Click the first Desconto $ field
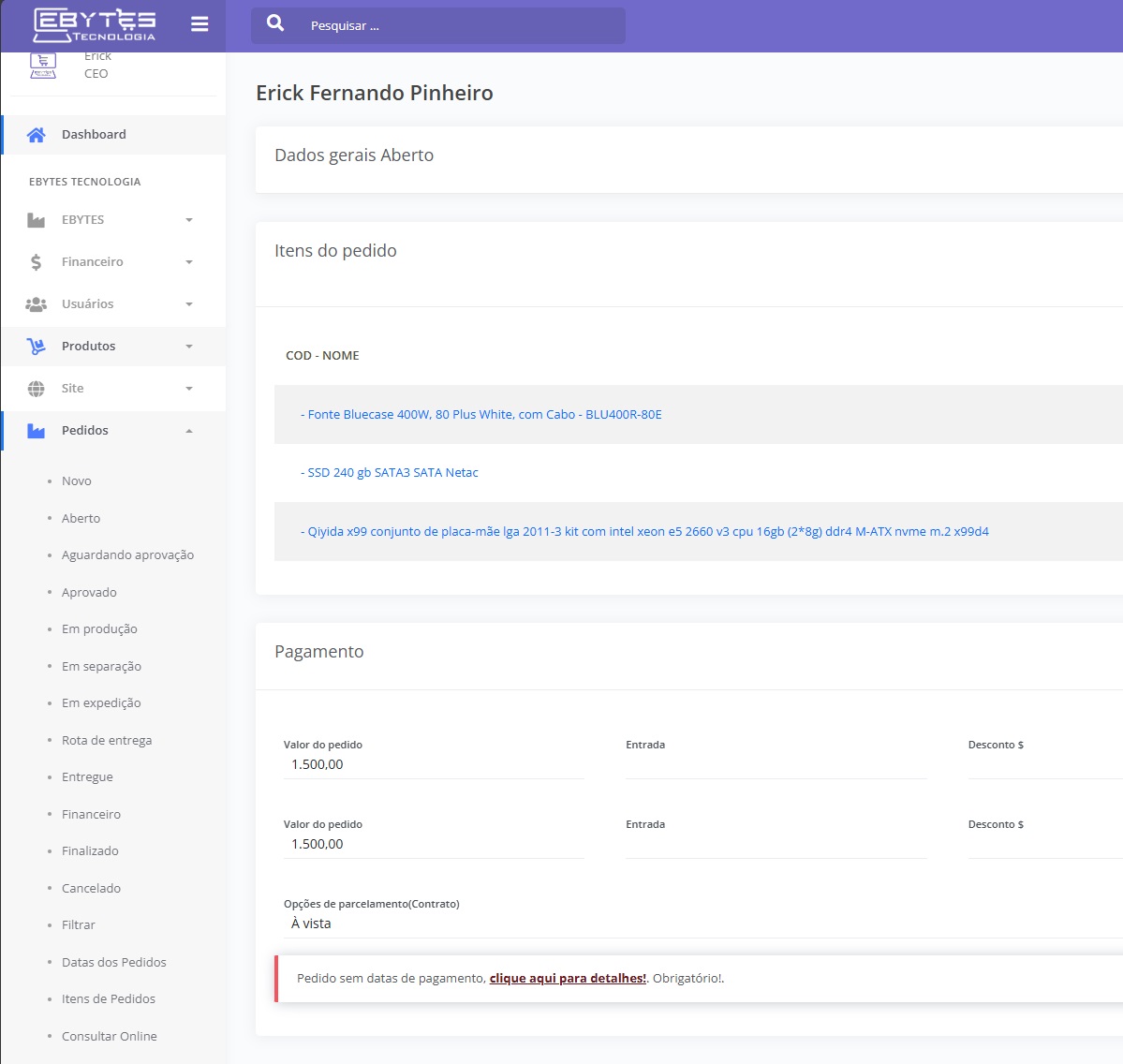The image size is (1123, 1064). pyautogui.click(x=1045, y=764)
